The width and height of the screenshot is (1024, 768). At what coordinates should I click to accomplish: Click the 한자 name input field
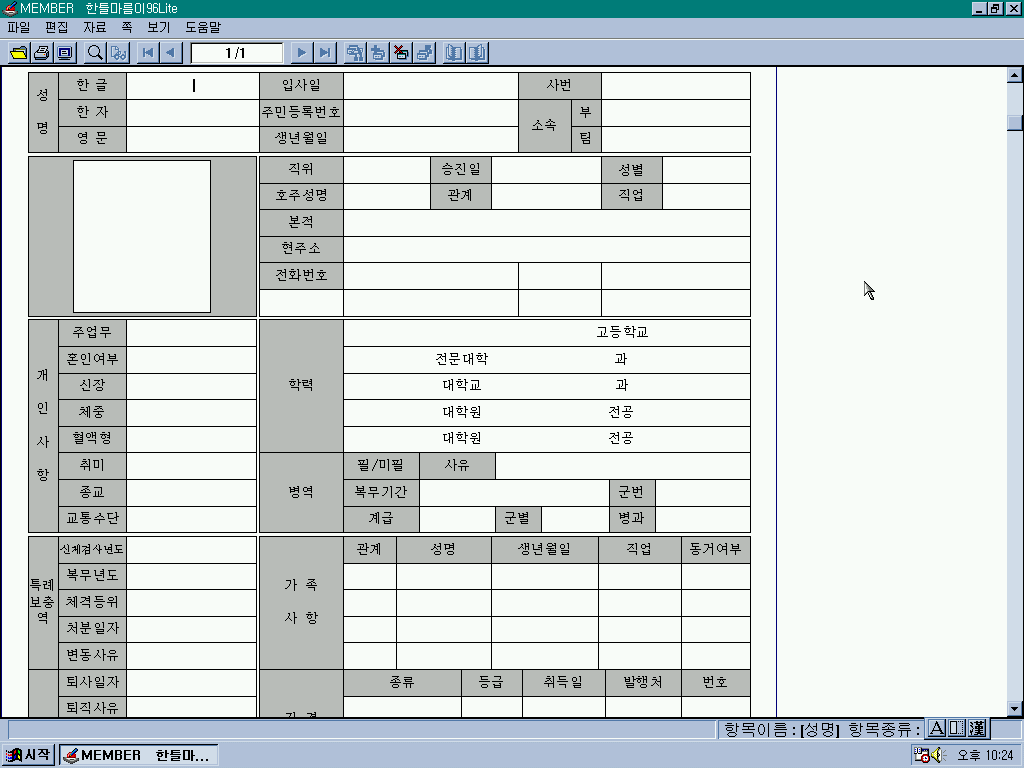(x=193, y=112)
